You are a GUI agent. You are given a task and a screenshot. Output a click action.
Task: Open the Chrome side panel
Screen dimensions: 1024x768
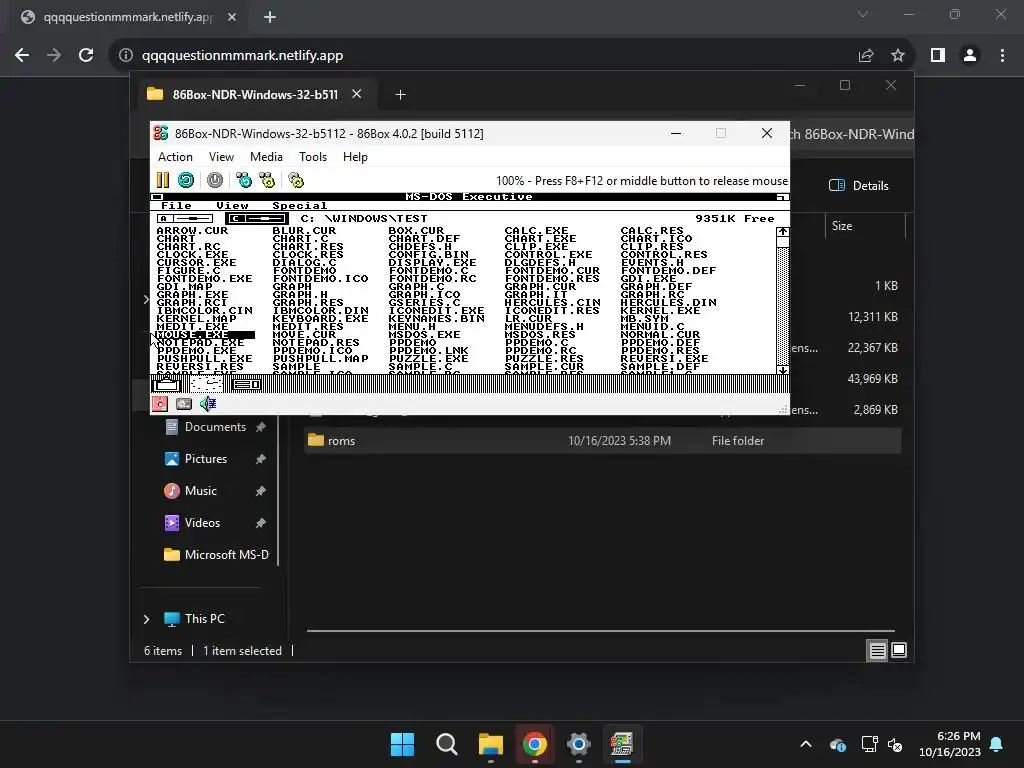tap(938, 56)
